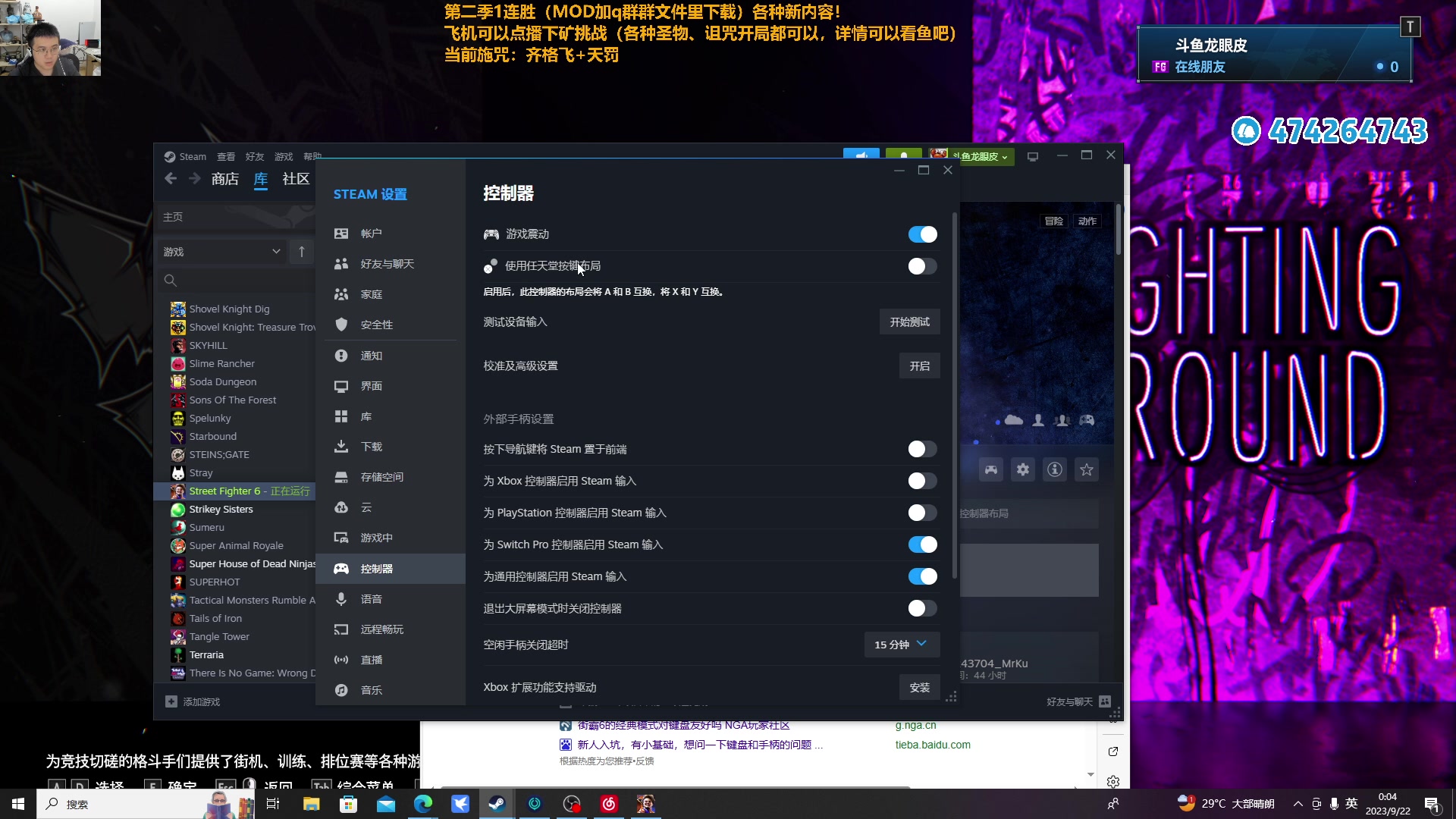Toggle Switch Pro 控制器 Steam 输入 switch

(923, 544)
